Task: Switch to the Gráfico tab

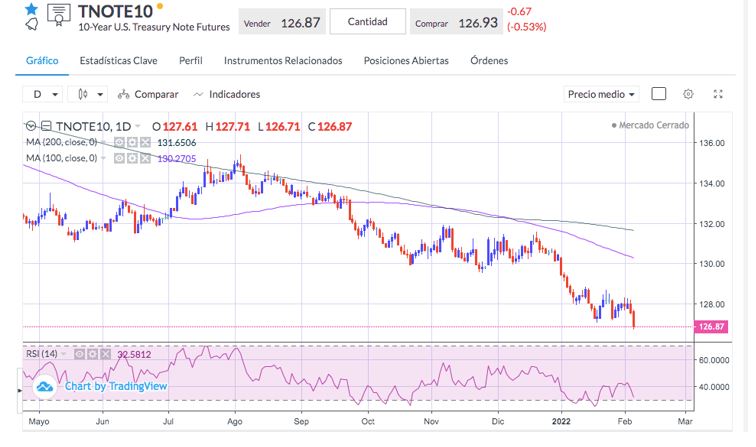Action: pos(42,61)
